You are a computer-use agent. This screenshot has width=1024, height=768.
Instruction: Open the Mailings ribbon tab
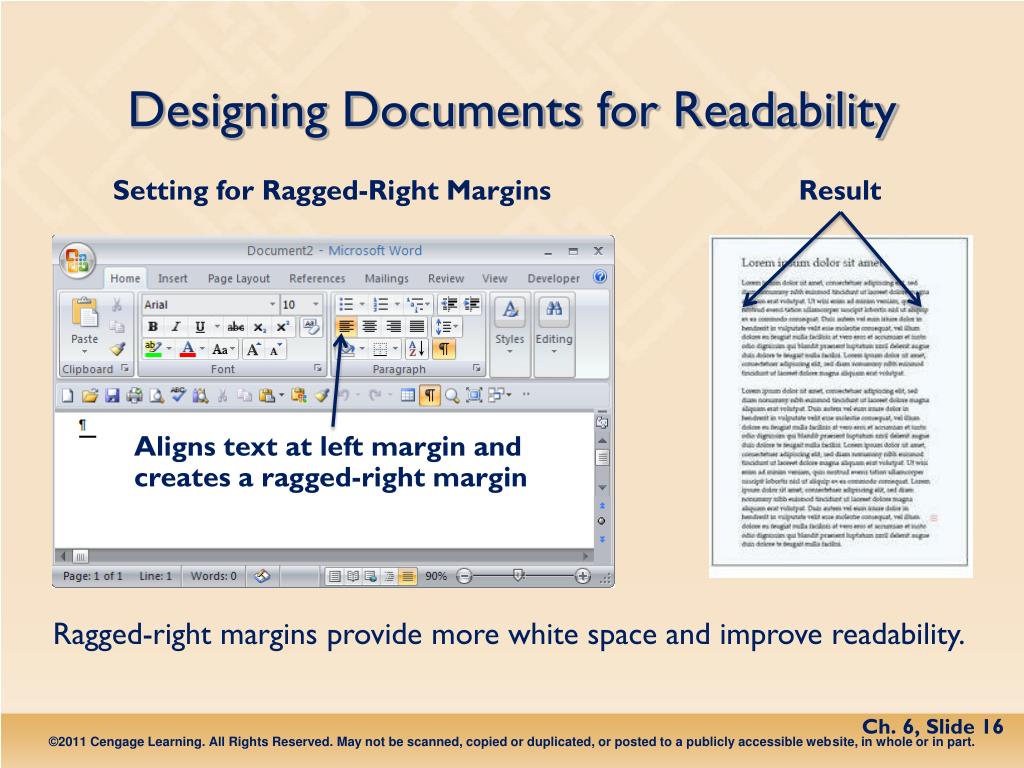pyautogui.click(x=387, y=279)
